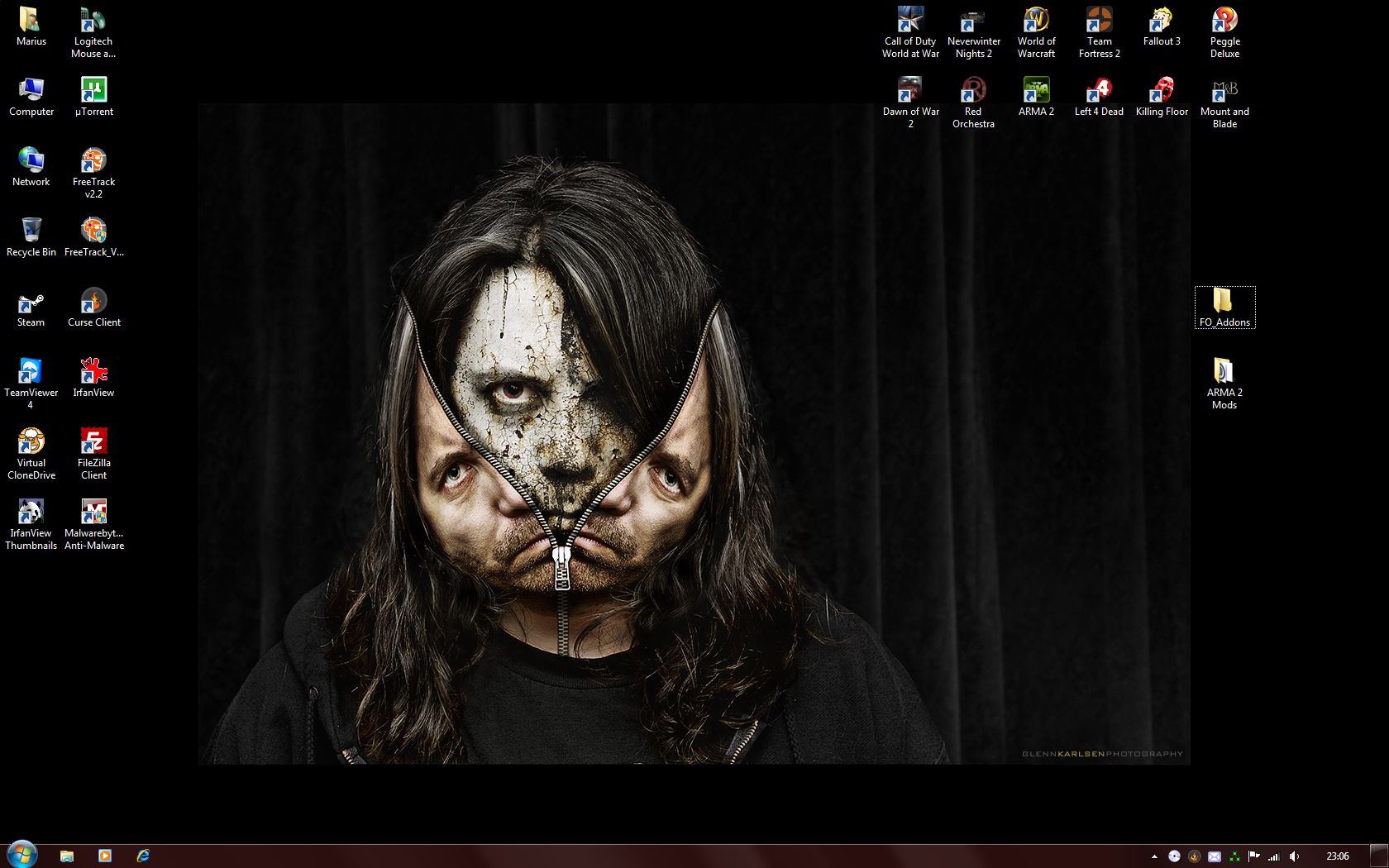This screenshot has height=868, width=1389.
Task: Open the Steam desktop shortcut
Action: click(x=31, y=304)
